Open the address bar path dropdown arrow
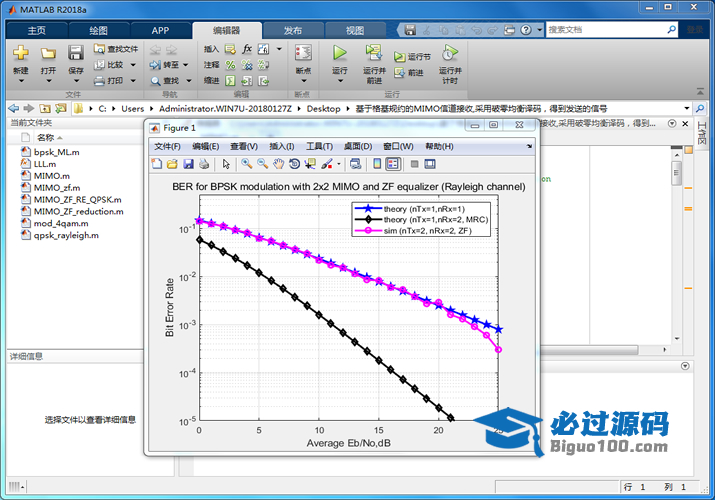 click(687, 108)
